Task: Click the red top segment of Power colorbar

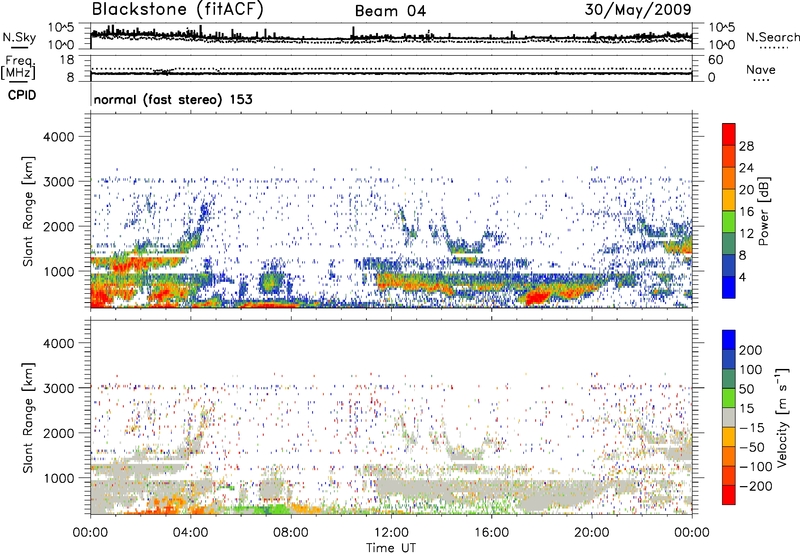Action: pos(729,134)
